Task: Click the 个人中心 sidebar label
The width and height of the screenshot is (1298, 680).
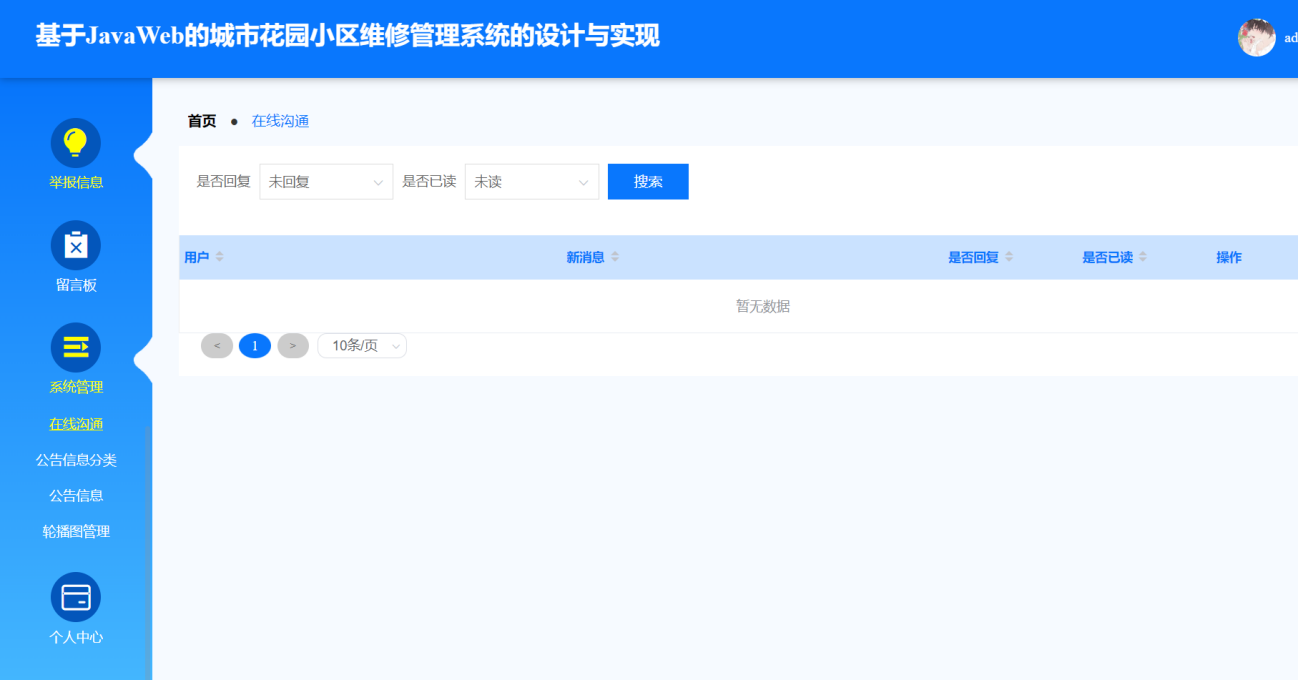Action: point(76,638)
